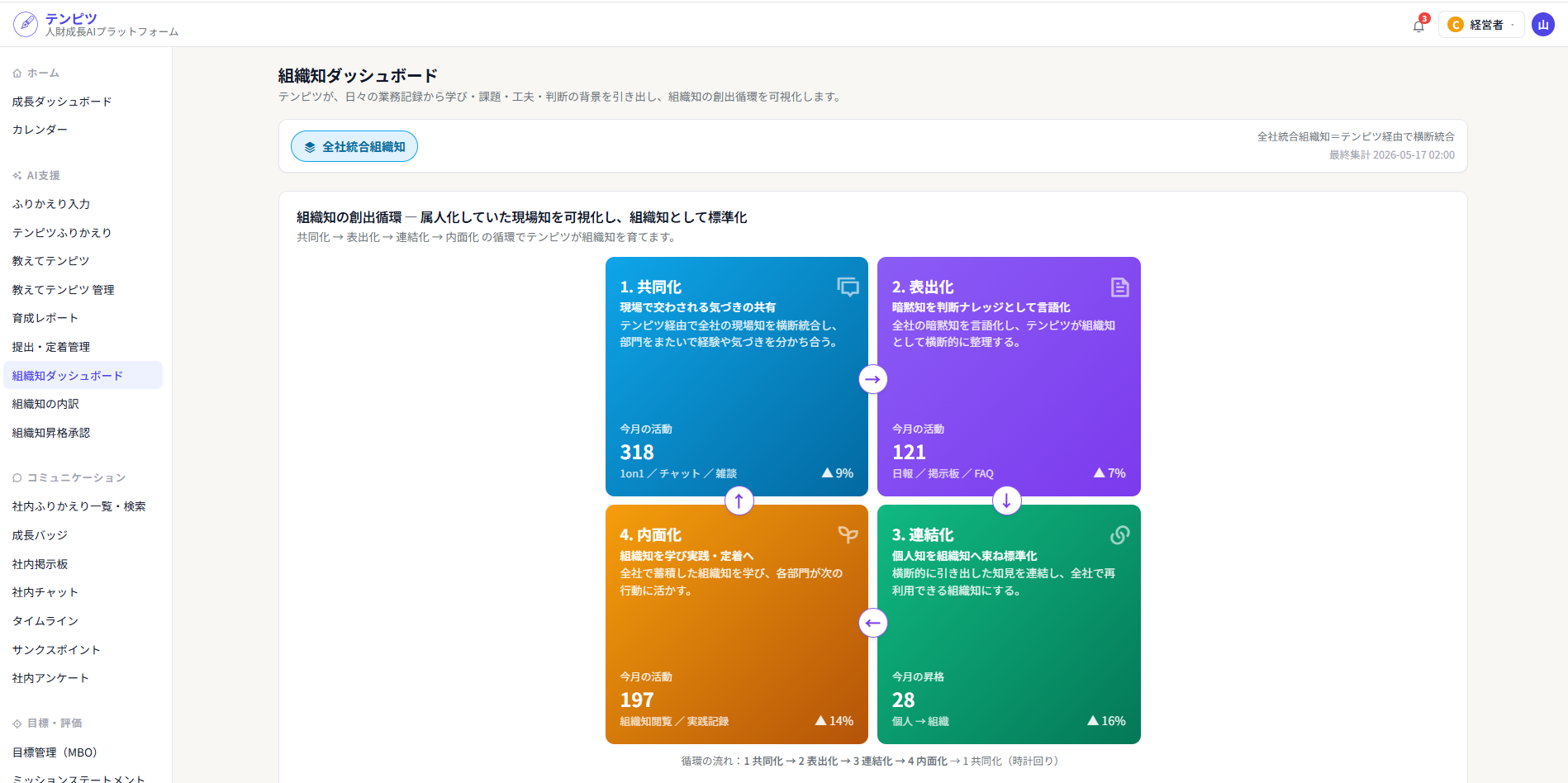Viewport: 1568px width, 783px height.
Task: Click 1on1／チャット／雑談 label
Action: click(x=678, y=474)
